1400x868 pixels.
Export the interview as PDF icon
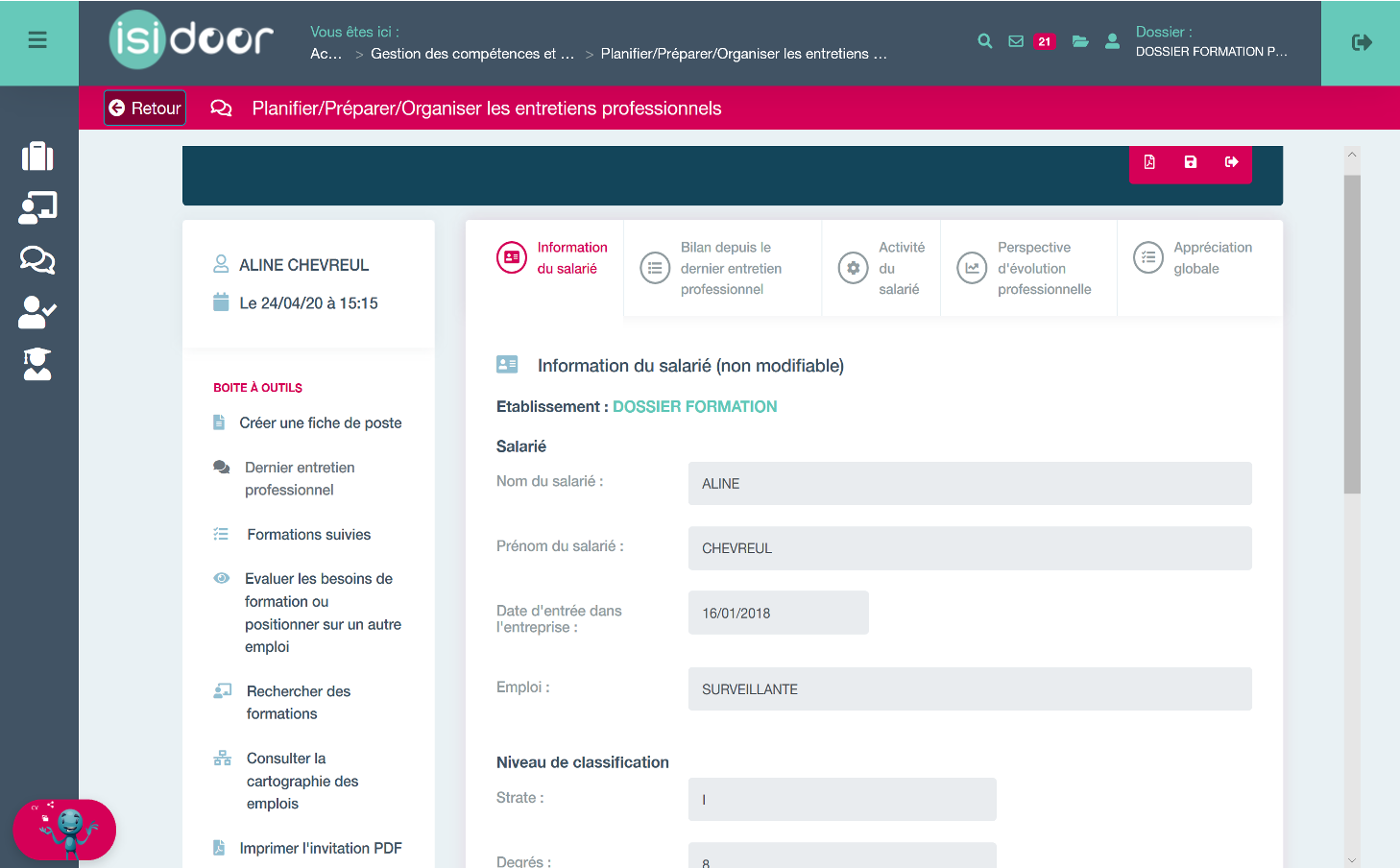point(1149,162)
